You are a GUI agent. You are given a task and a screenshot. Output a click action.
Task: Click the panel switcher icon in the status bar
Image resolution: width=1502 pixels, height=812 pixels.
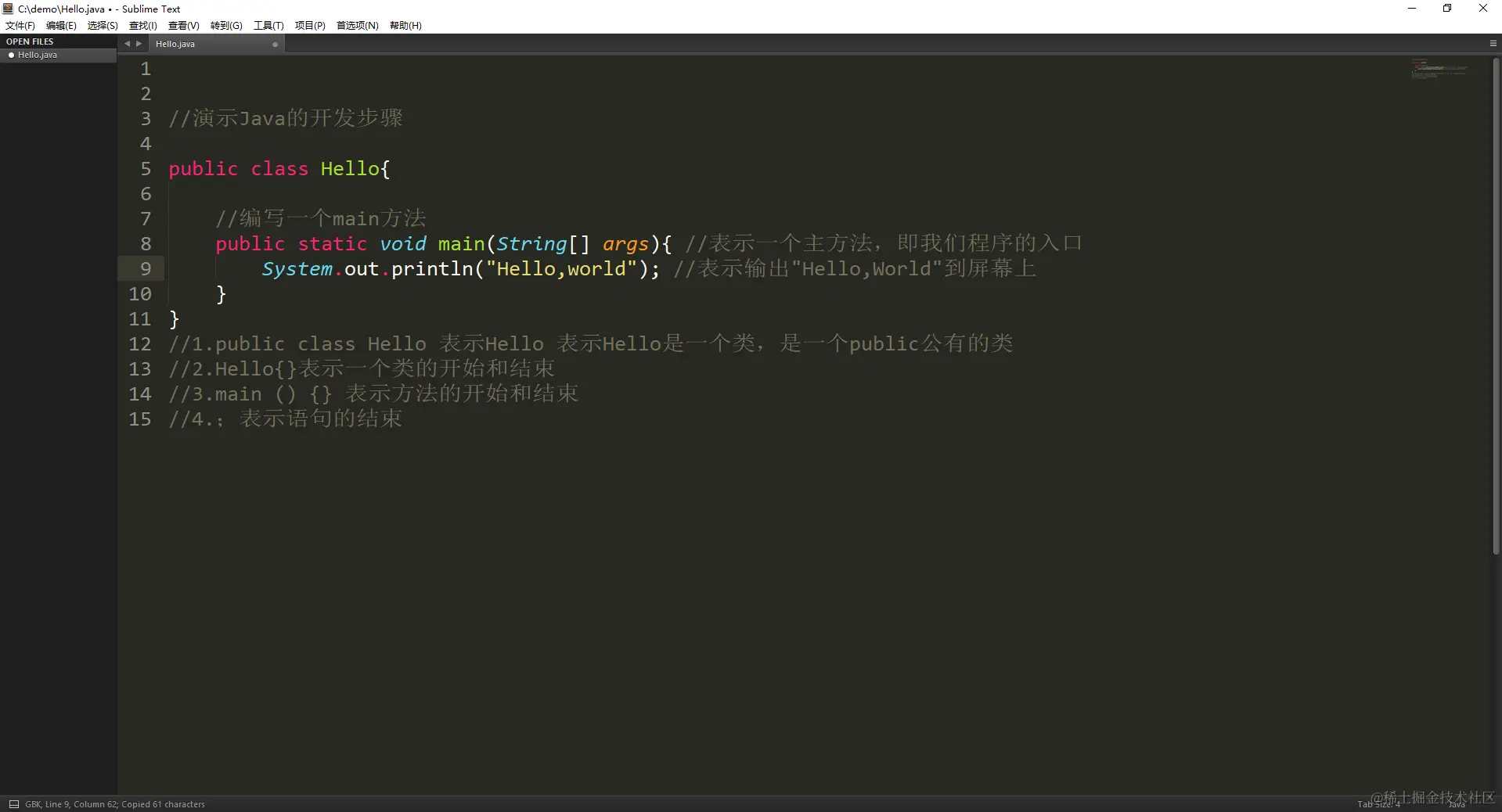(x=13, y=804)
